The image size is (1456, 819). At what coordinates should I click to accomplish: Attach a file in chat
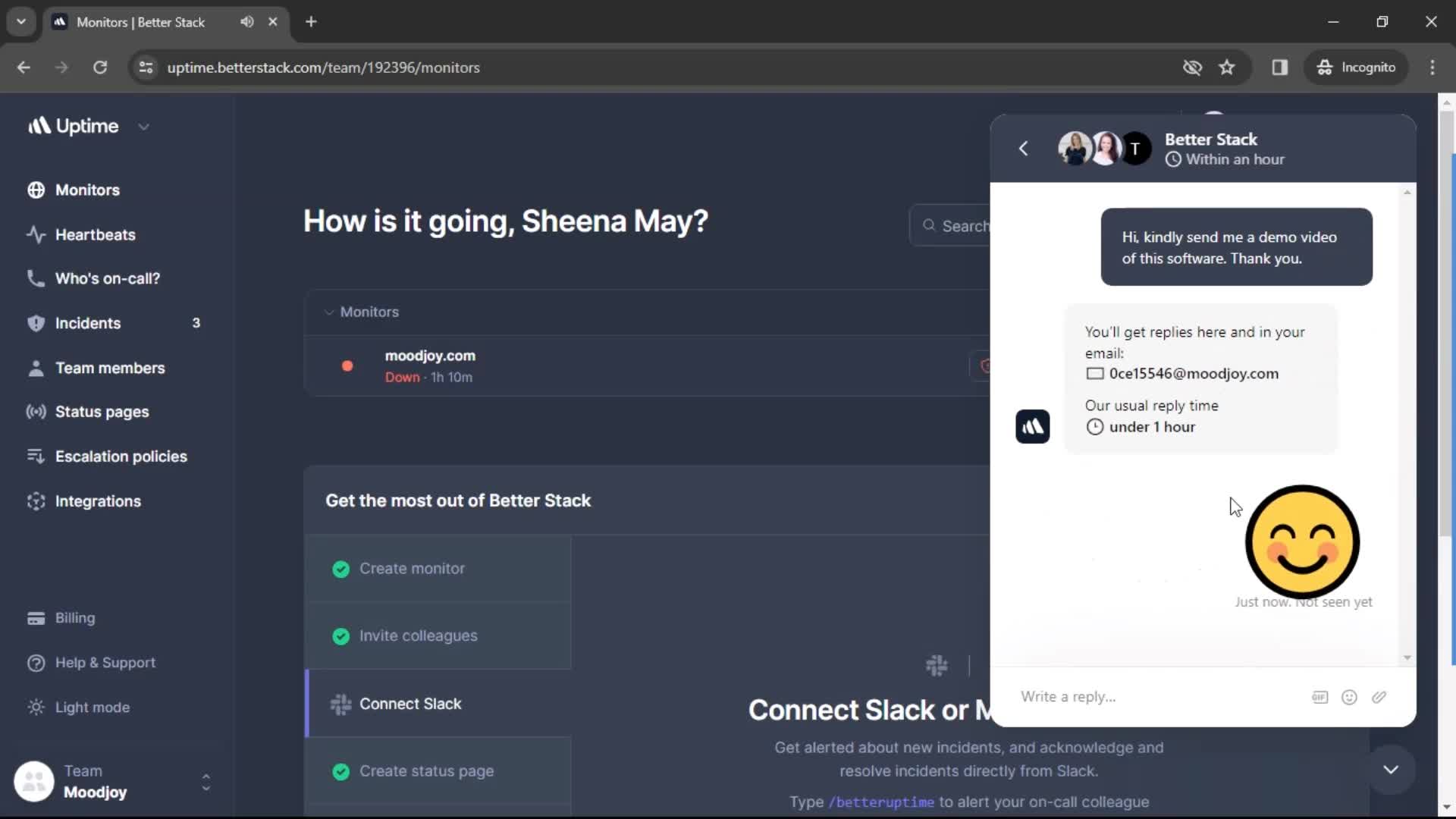[1379, 698]
